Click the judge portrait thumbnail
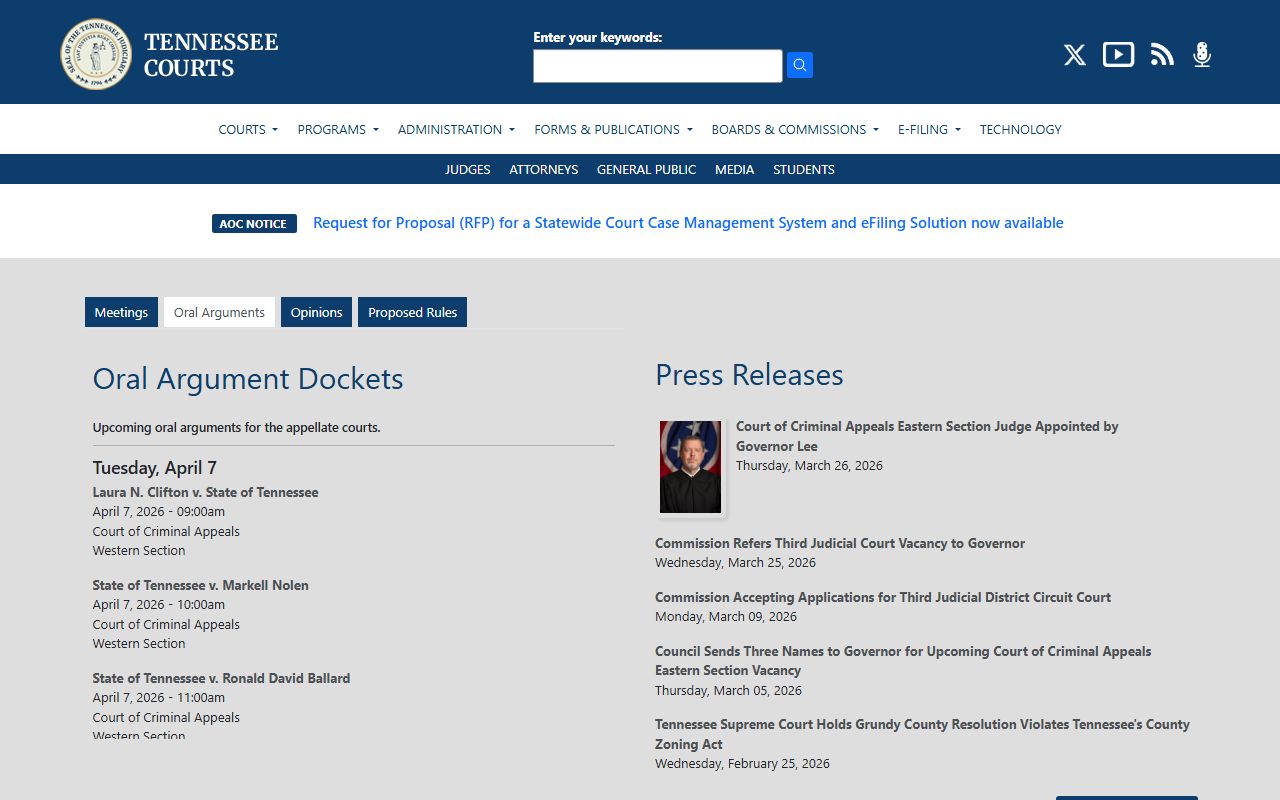This screenshot has width=1280, height=800. (690, 467)
